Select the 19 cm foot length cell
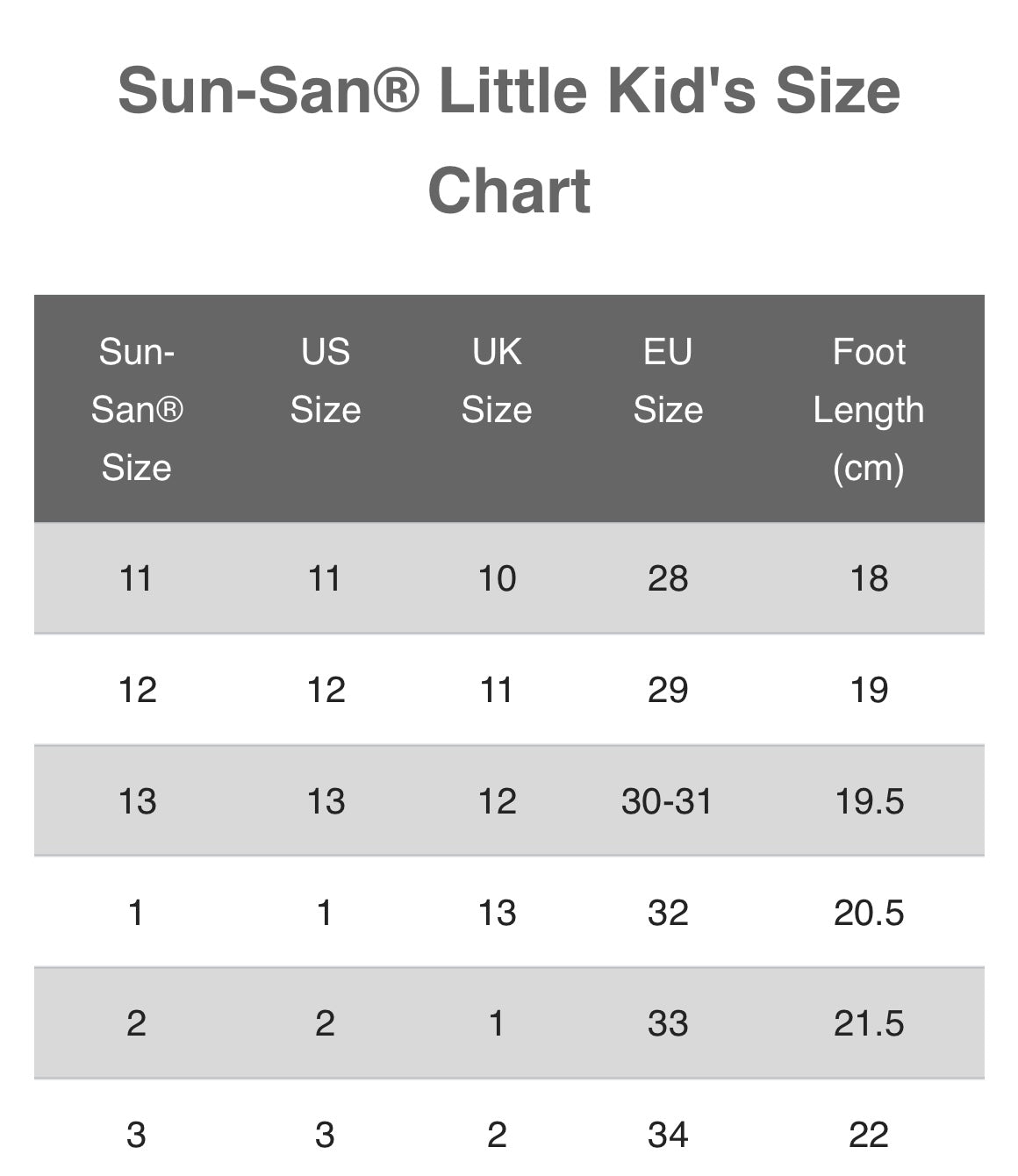The width and height of the screenshot is (1018, 1176). coord(869,691)
